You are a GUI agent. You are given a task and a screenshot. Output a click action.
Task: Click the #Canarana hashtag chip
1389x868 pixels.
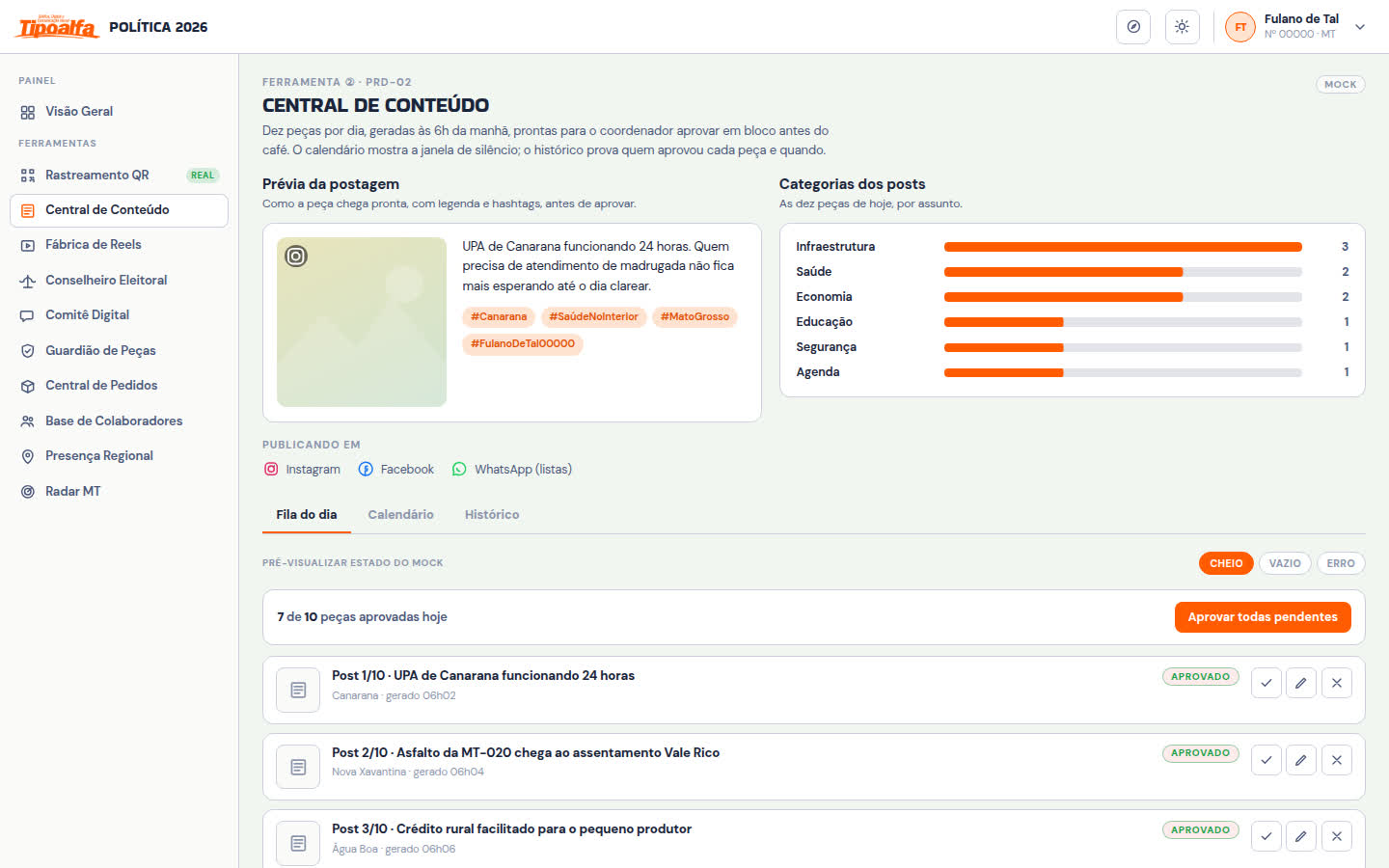tap(499, 317)
